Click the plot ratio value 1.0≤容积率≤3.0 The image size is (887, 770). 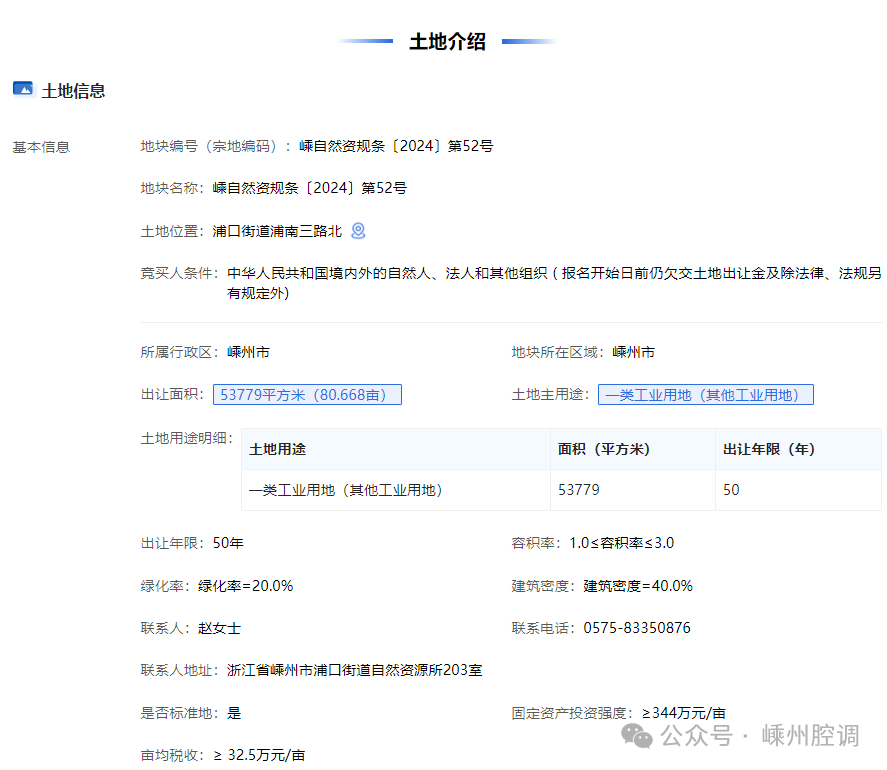click(x=621, y=543)
